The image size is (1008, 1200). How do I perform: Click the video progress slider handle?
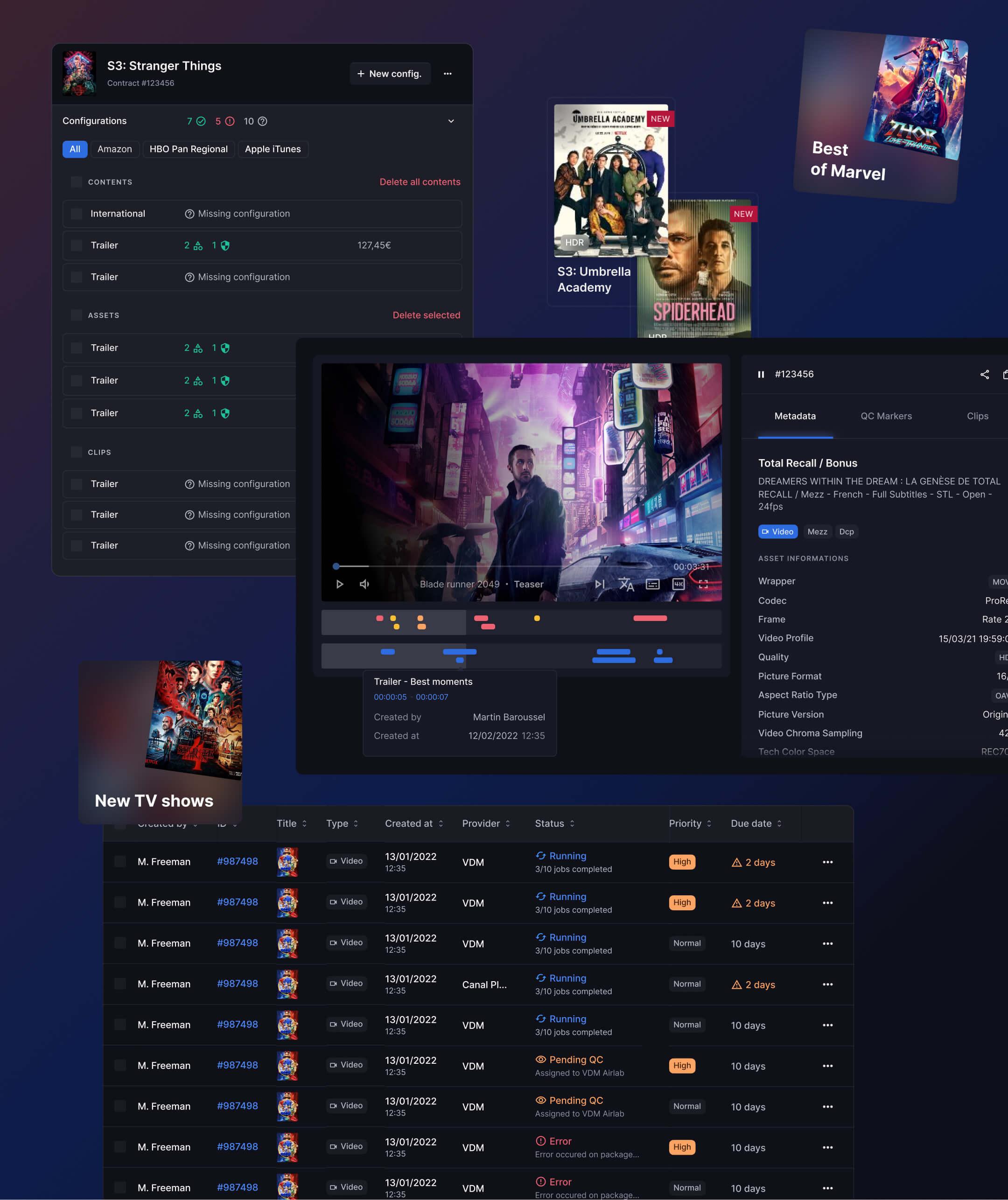[336, 566]
